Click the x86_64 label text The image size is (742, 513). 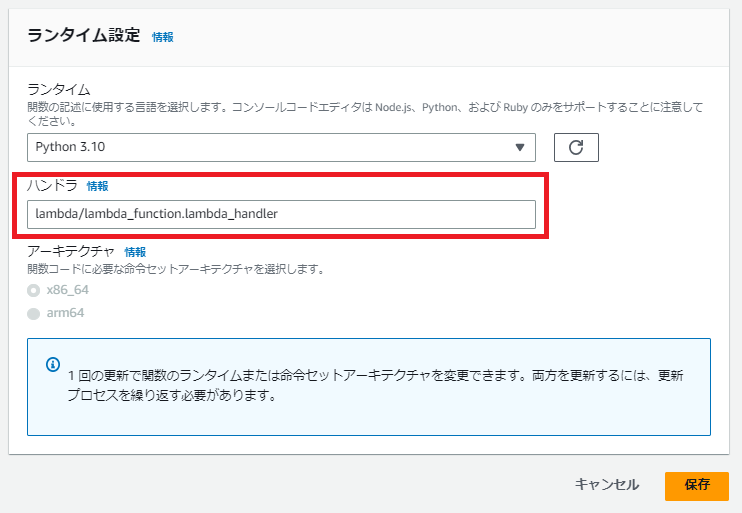[x=68, y=290]
